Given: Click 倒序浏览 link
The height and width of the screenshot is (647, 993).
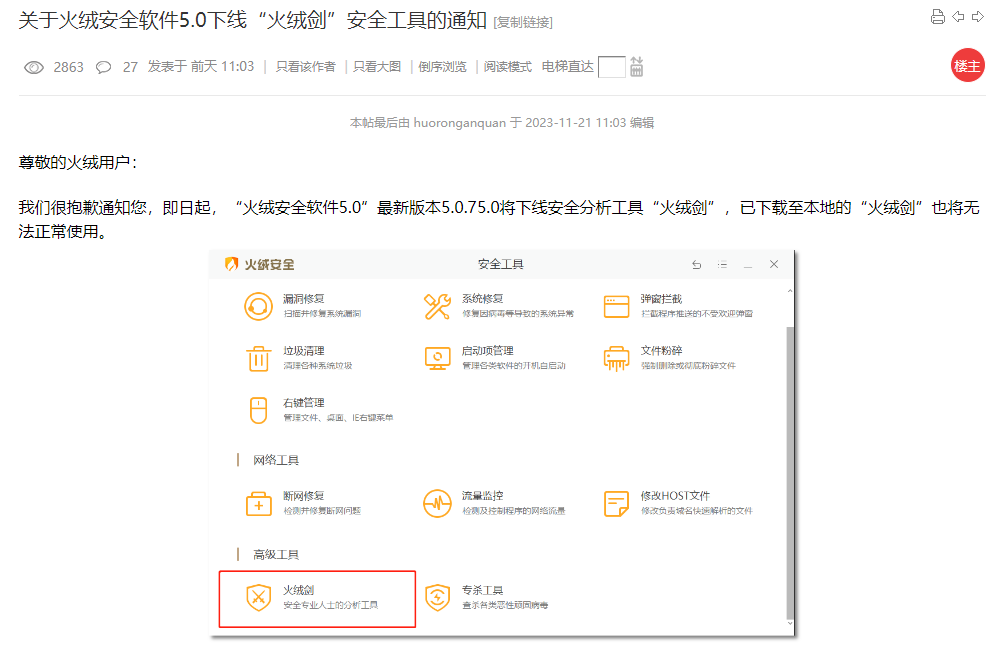Looking at the screenshot, I should [442, 66].
